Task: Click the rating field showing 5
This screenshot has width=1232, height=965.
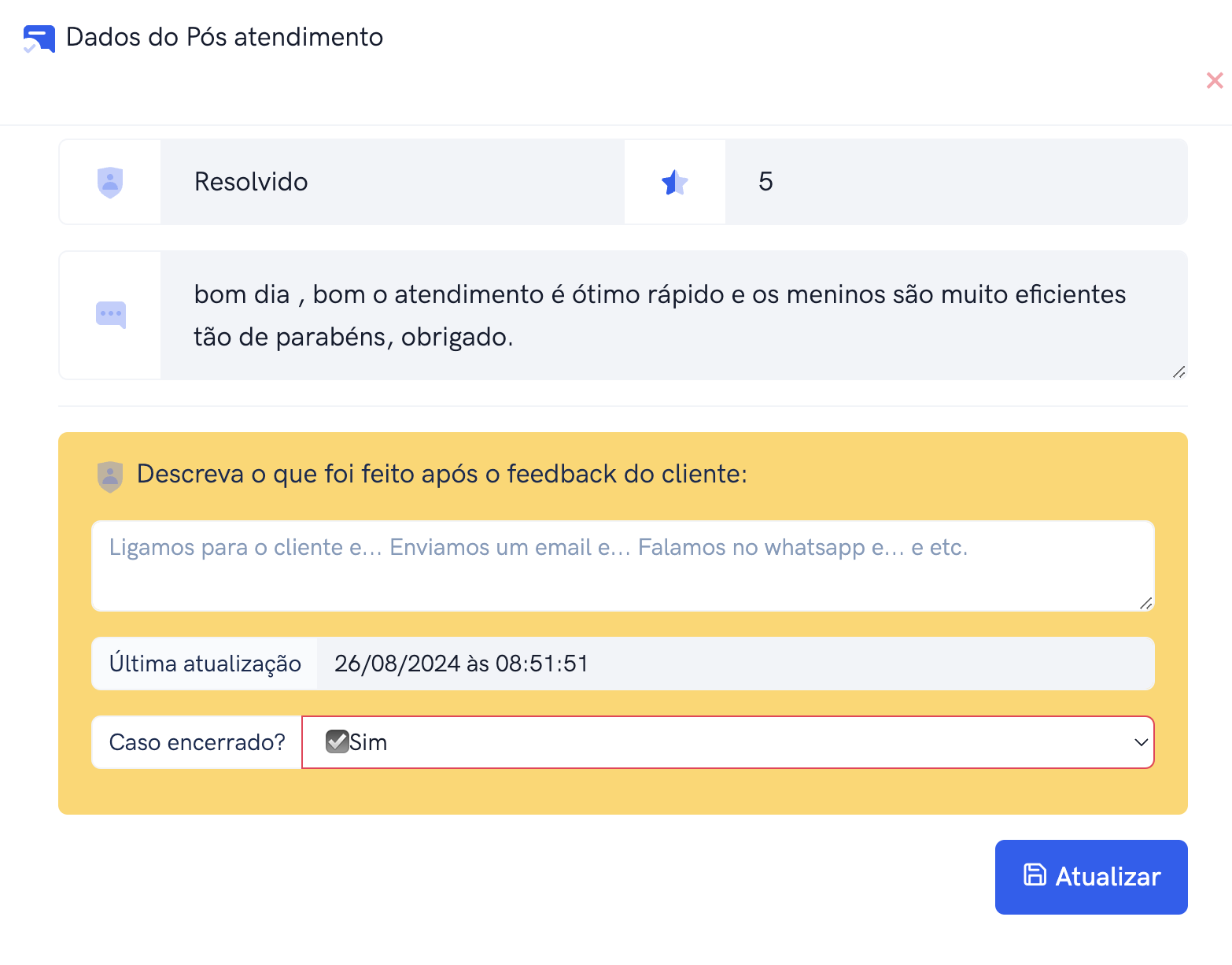Action: tap(956, 182)
